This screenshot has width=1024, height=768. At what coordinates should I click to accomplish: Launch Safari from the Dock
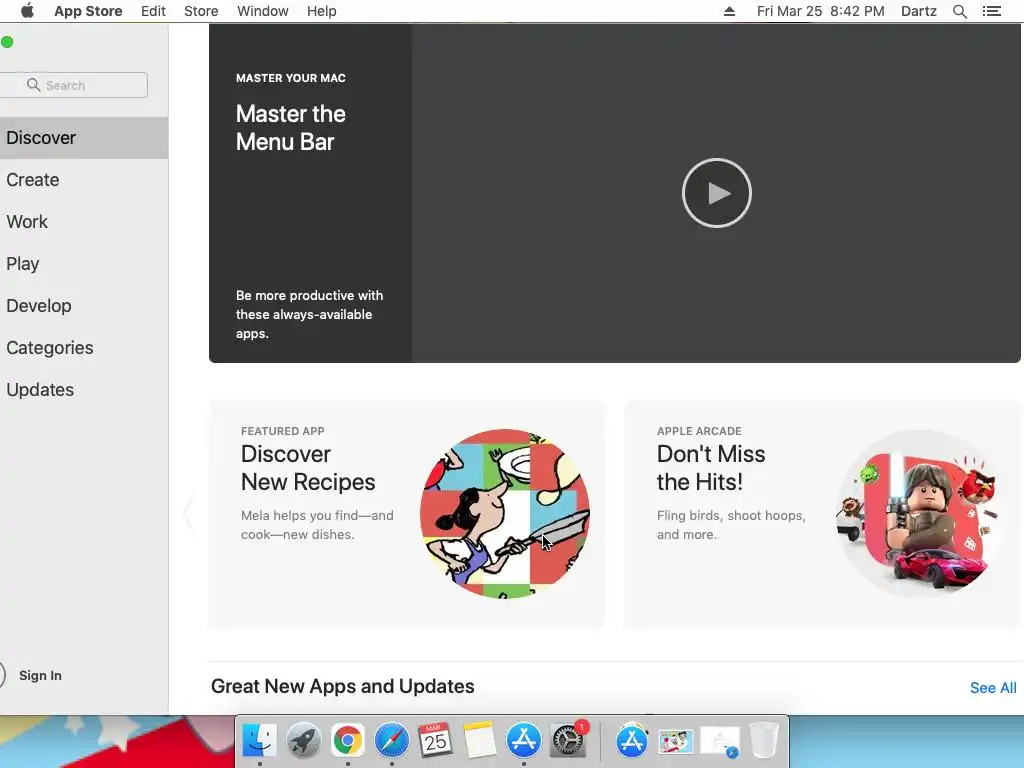pos(391,741)
